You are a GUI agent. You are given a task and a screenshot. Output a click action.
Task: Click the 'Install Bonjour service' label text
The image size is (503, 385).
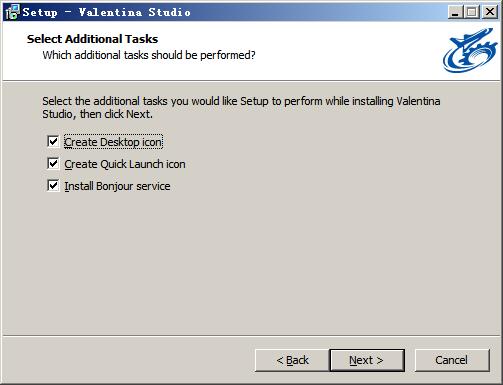[x=117, y=186]
